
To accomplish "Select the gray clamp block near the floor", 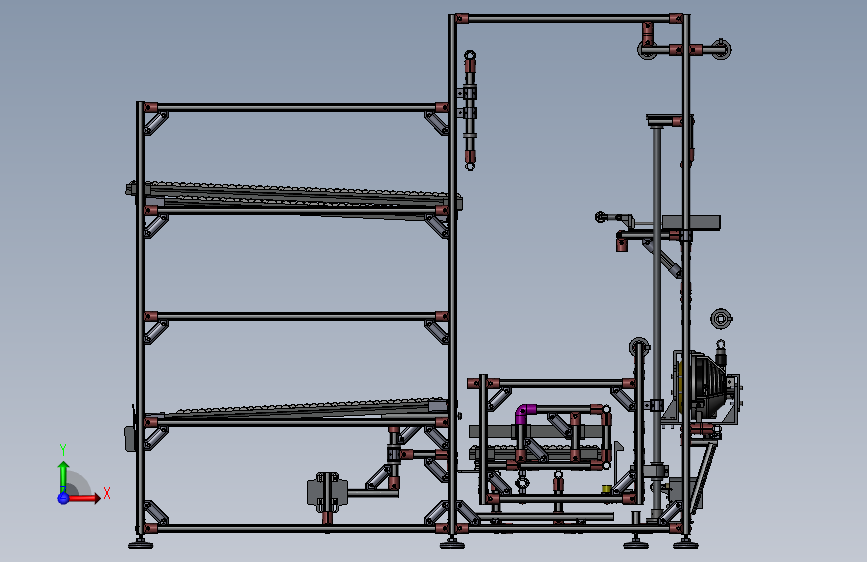I will (327, 491).
